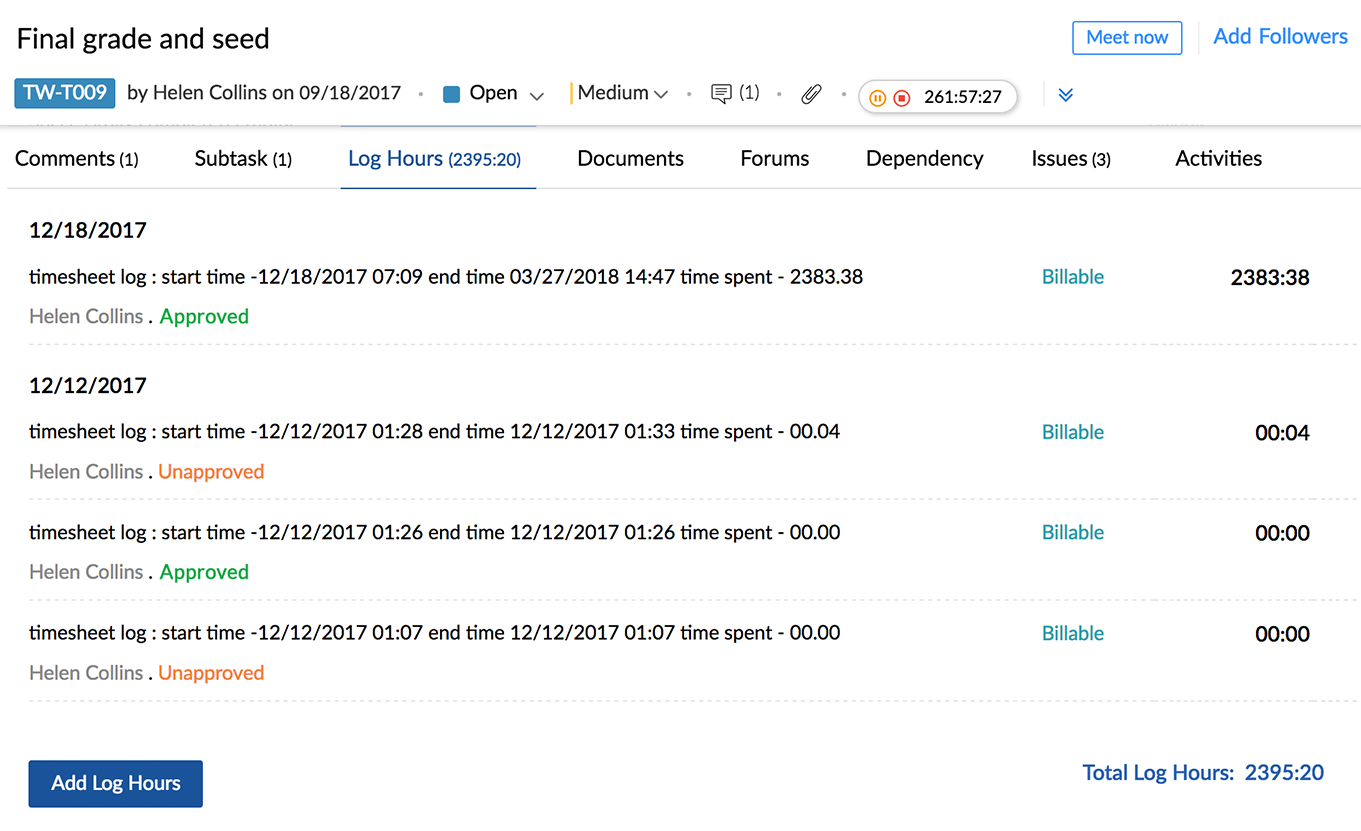Stop the task timer
This screenshot has width=1361, height=831.
coord(902,97)
